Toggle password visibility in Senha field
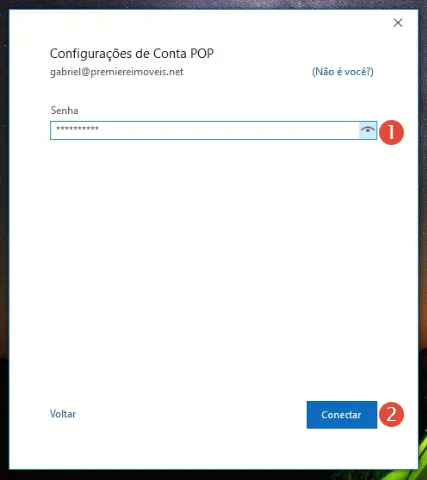The width and height of the screenshot is (427, 480). point(367,130)
